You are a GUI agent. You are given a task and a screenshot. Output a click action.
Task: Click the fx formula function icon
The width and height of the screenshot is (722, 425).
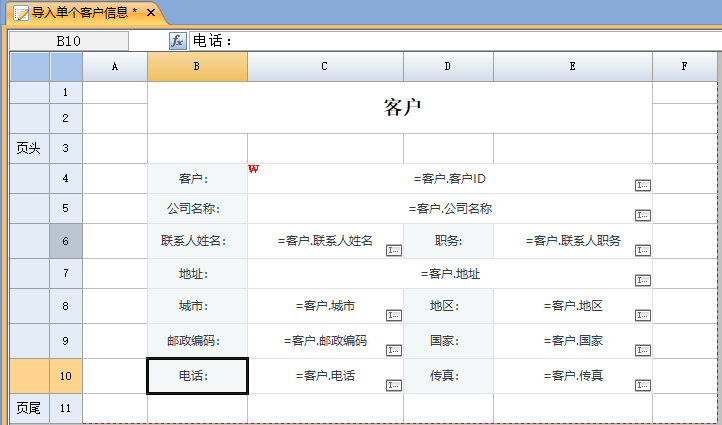pos(177,41)
